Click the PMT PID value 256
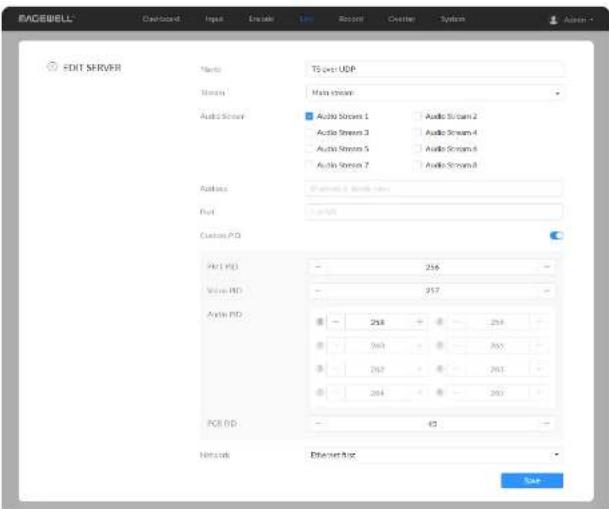The height and width of the screenshot is (509, 609). 432,267
